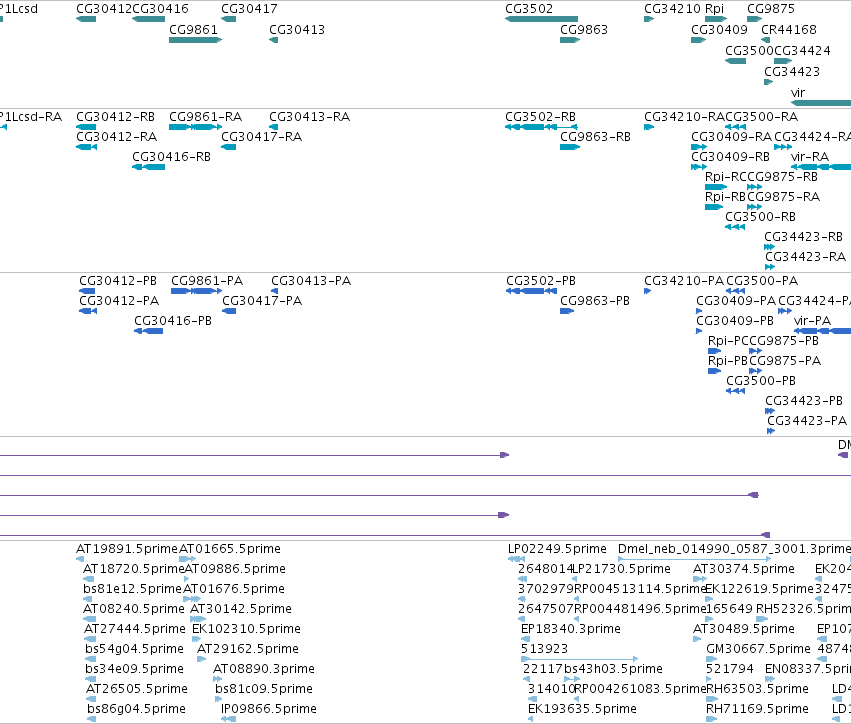Viewport: 851px width, 724px height.
Task: Select the CR44168 gene label
Action: point(789,30)
